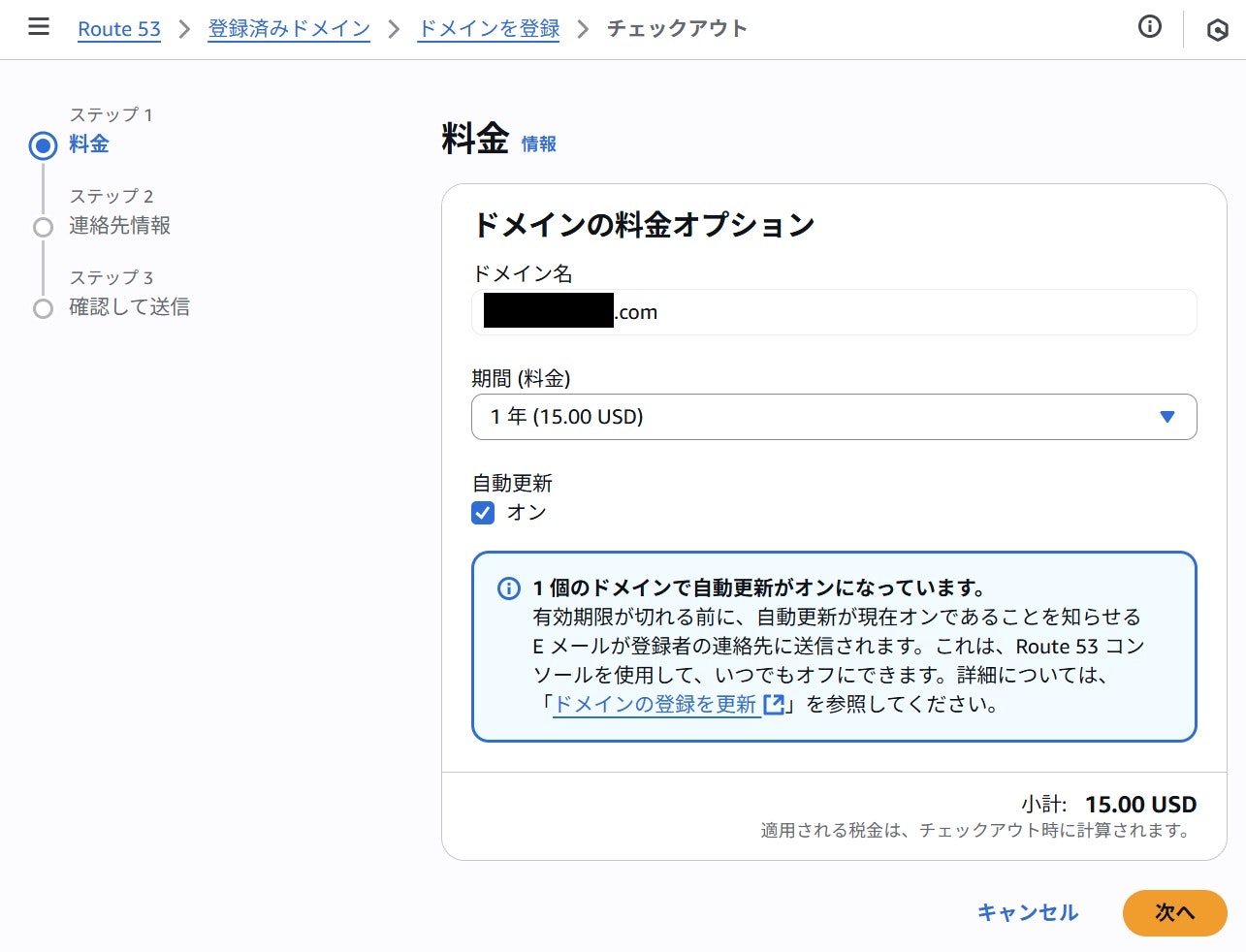Screen dimensions: 1246x952
Task: Select step 2 連絡先情報 indicator
Action: [43, 228]
